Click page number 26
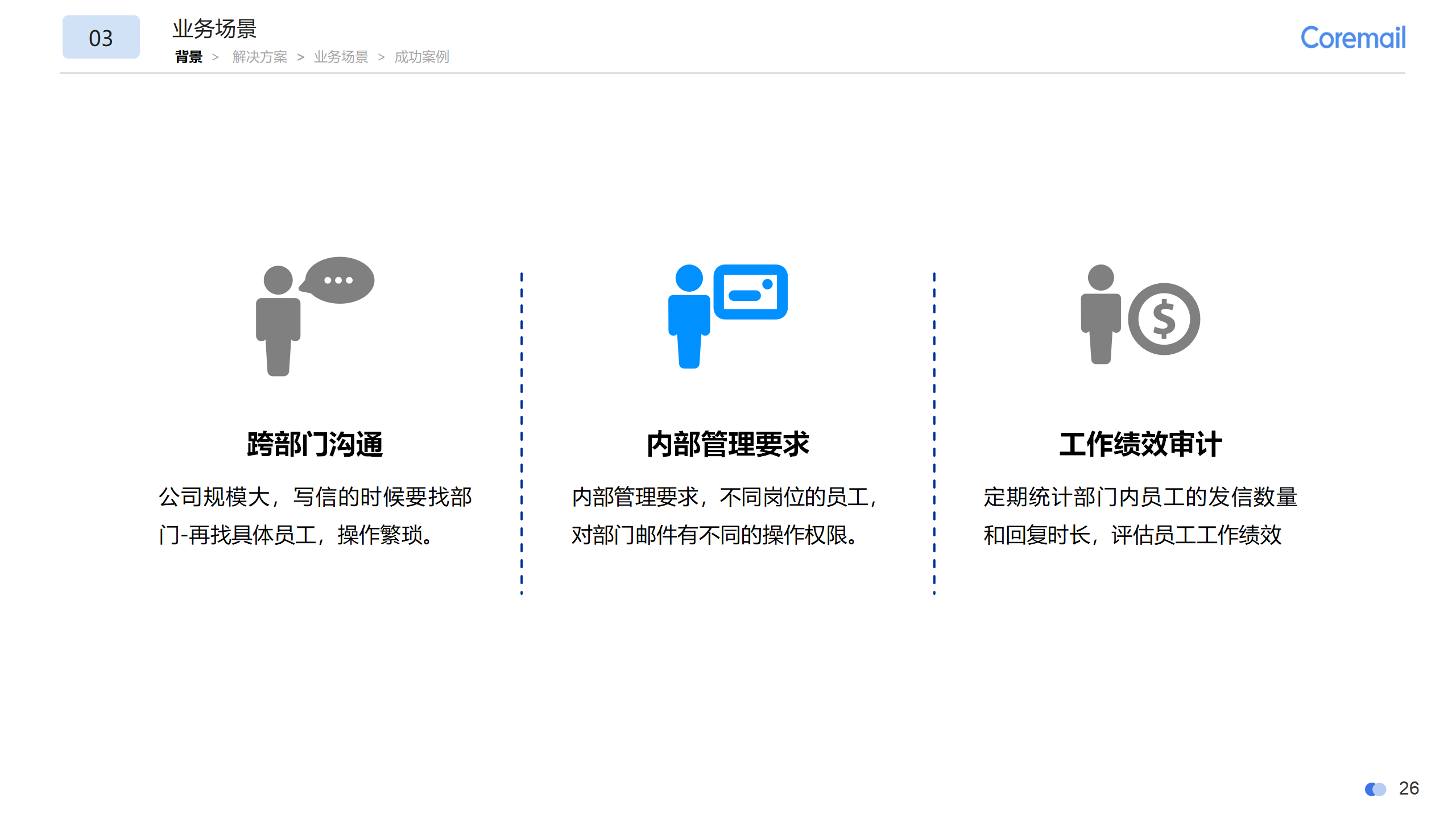 1409,788
